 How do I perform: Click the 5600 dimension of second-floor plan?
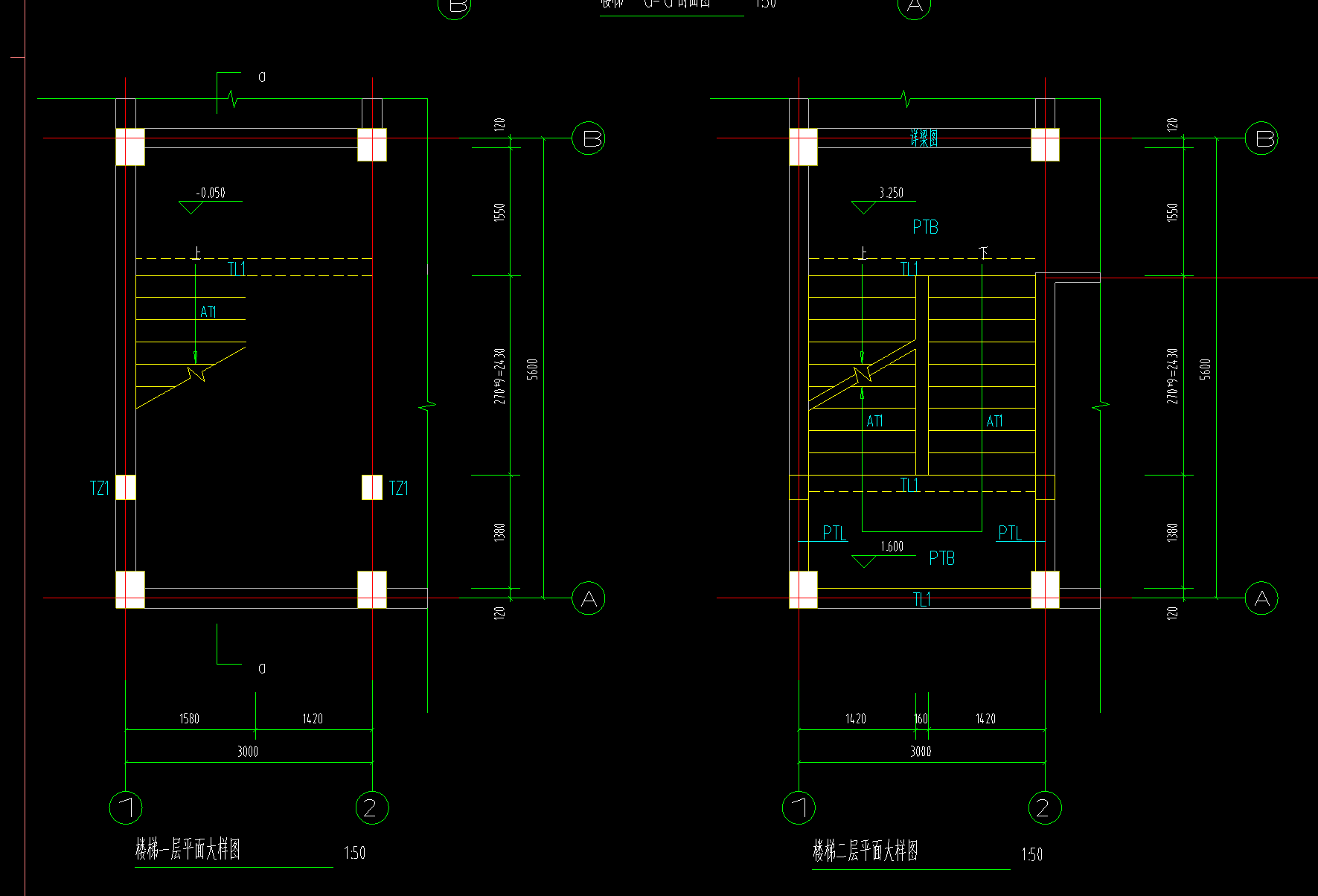point(1206,369)
